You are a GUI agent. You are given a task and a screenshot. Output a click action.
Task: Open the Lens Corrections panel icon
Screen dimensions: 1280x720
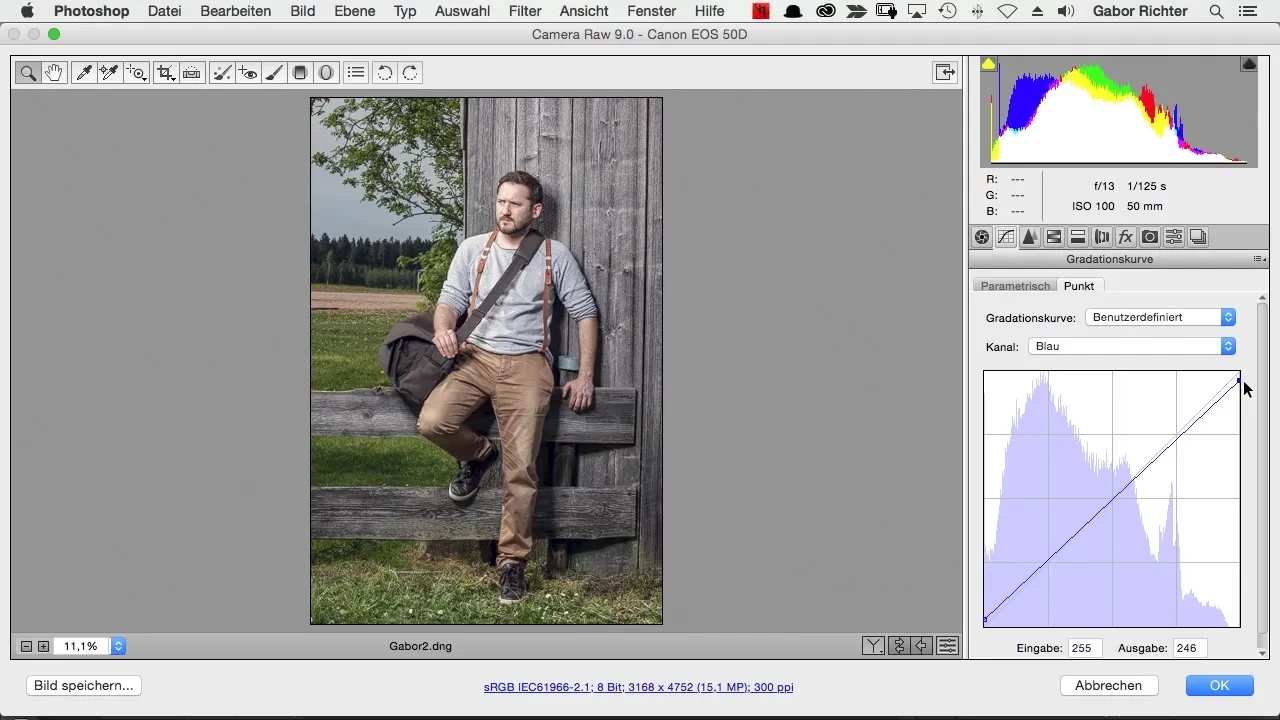[x=1102, y=237]
